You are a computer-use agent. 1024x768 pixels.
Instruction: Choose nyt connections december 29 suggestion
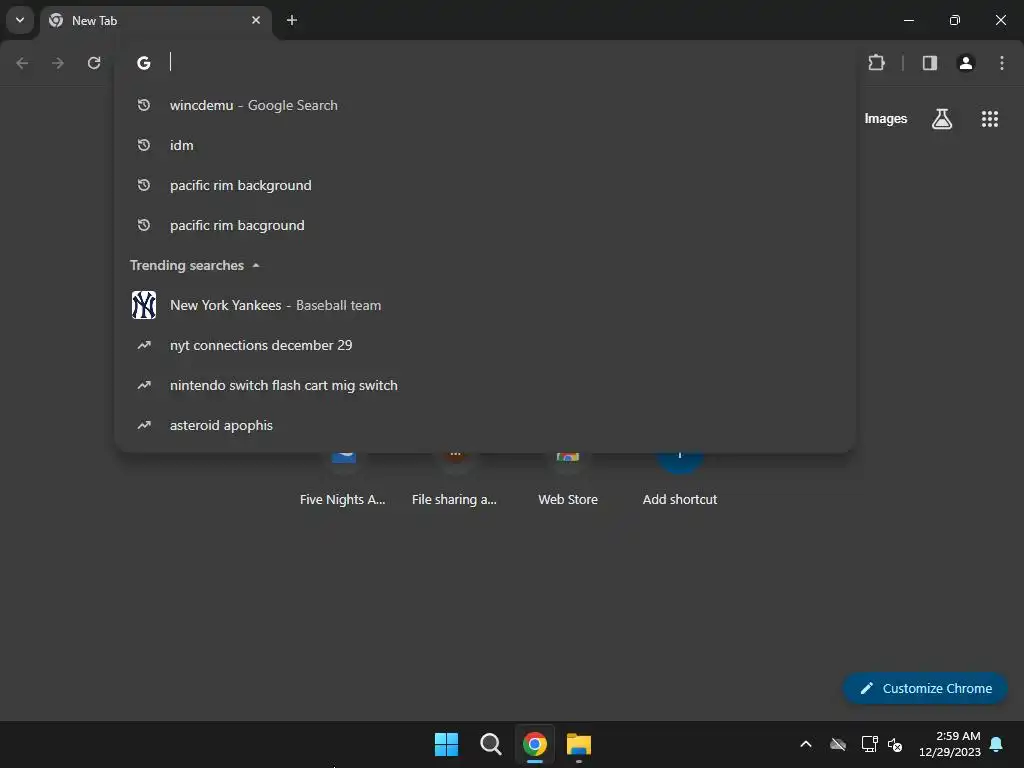485,345
